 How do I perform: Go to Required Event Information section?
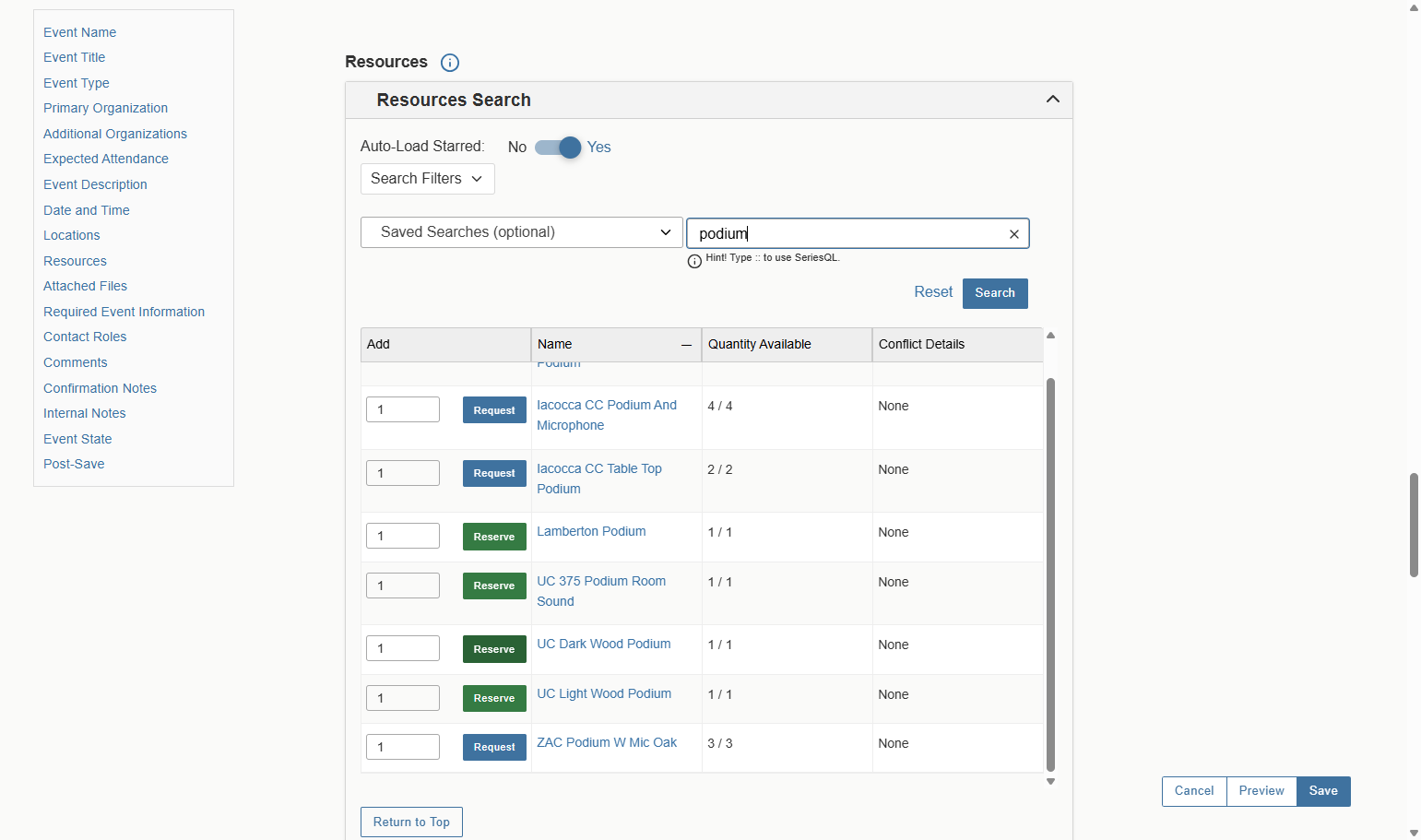click(x=124, y=312)
